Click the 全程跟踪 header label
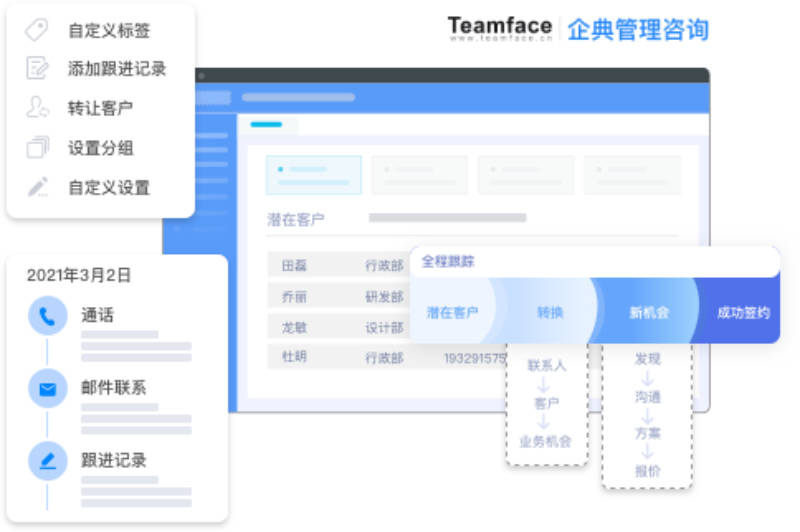This screenshot has height=532, width=800. [447, 262]
